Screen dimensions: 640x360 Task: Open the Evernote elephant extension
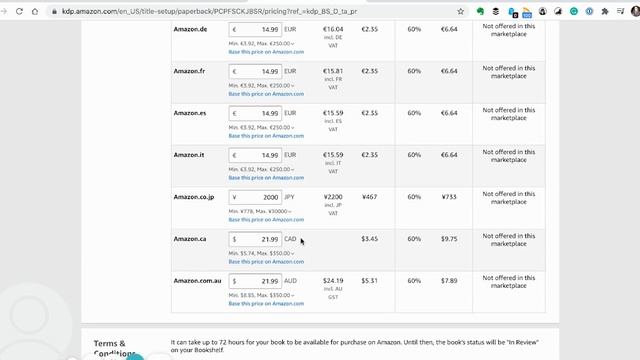(x=480, y=11)
